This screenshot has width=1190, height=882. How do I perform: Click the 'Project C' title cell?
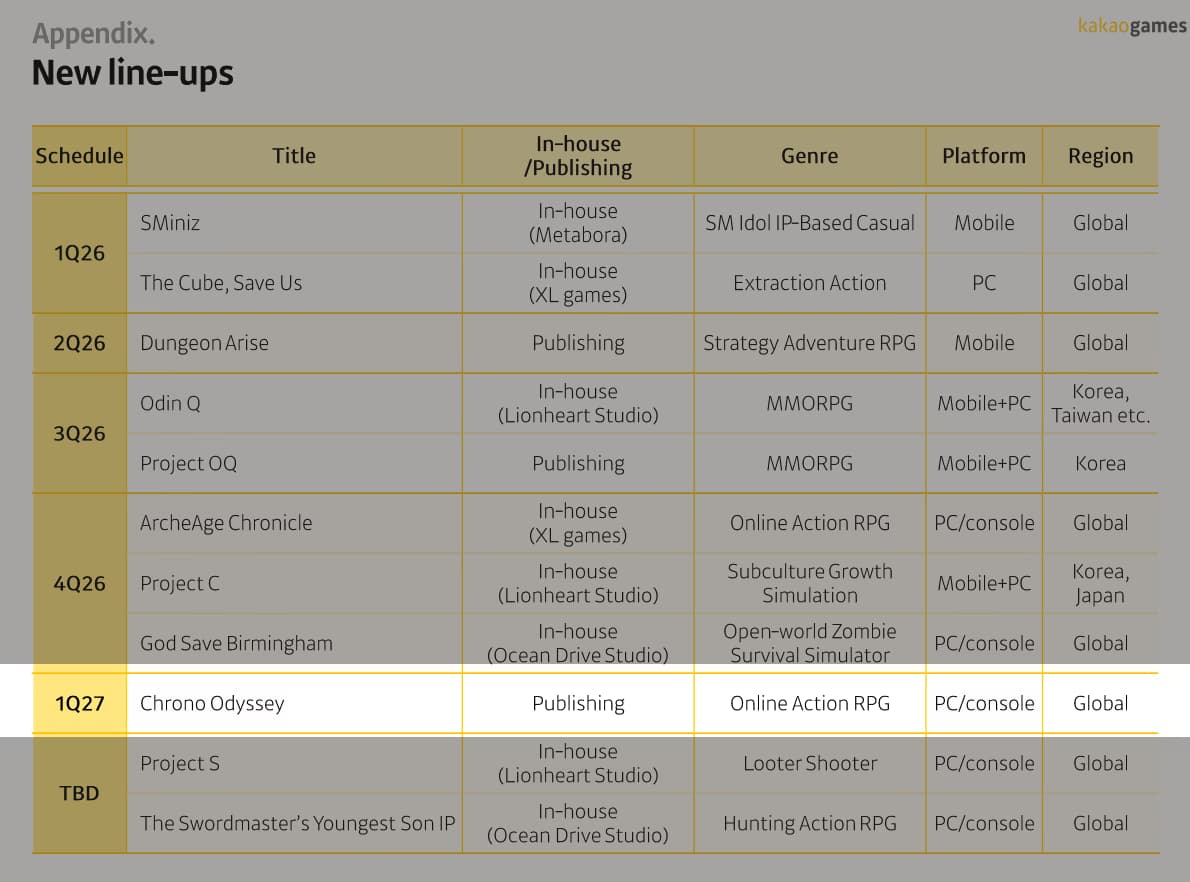pos(294,583)
